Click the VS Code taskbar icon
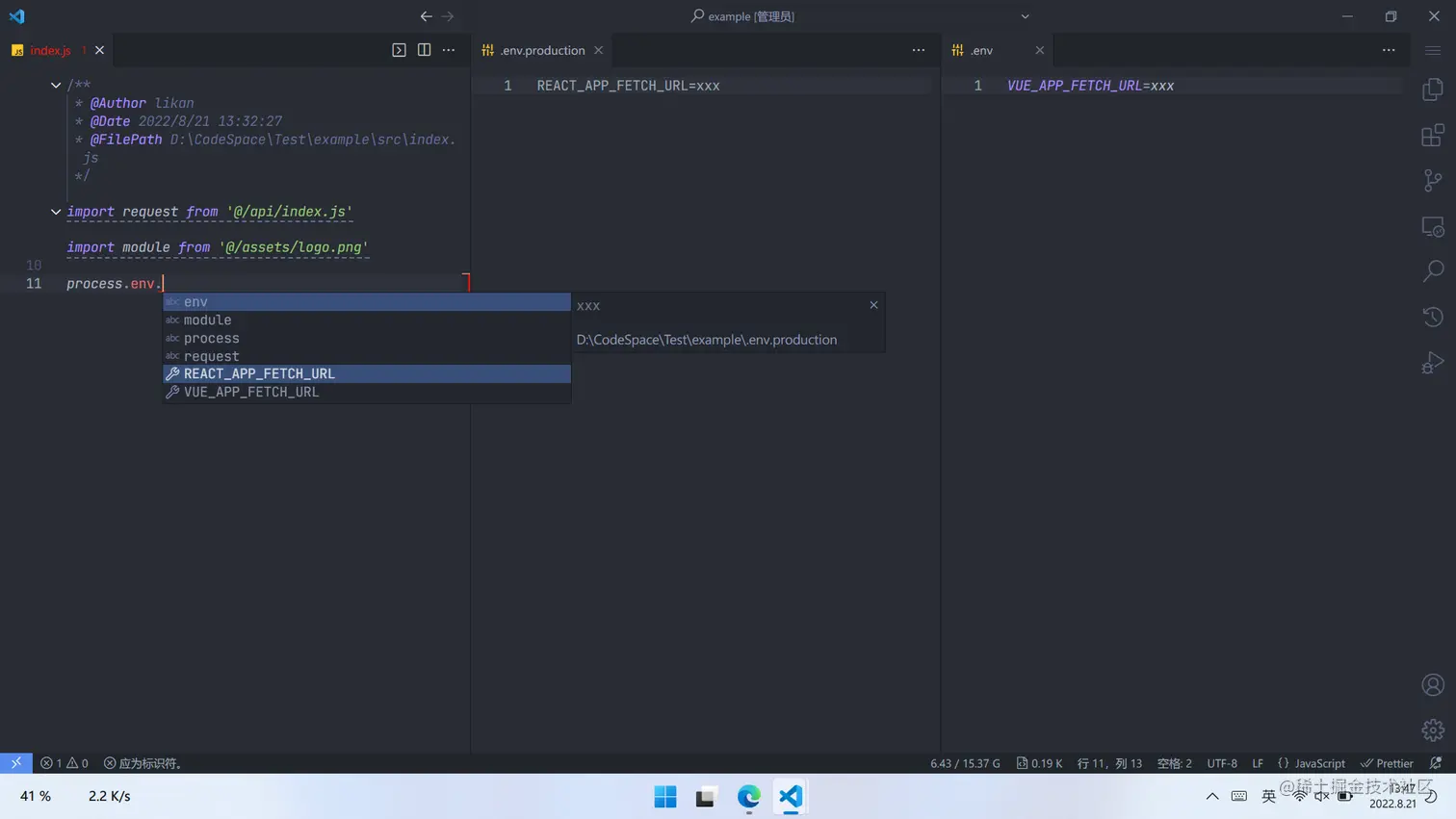Viewport: 1456px width, 819px height. pos(791,797)
